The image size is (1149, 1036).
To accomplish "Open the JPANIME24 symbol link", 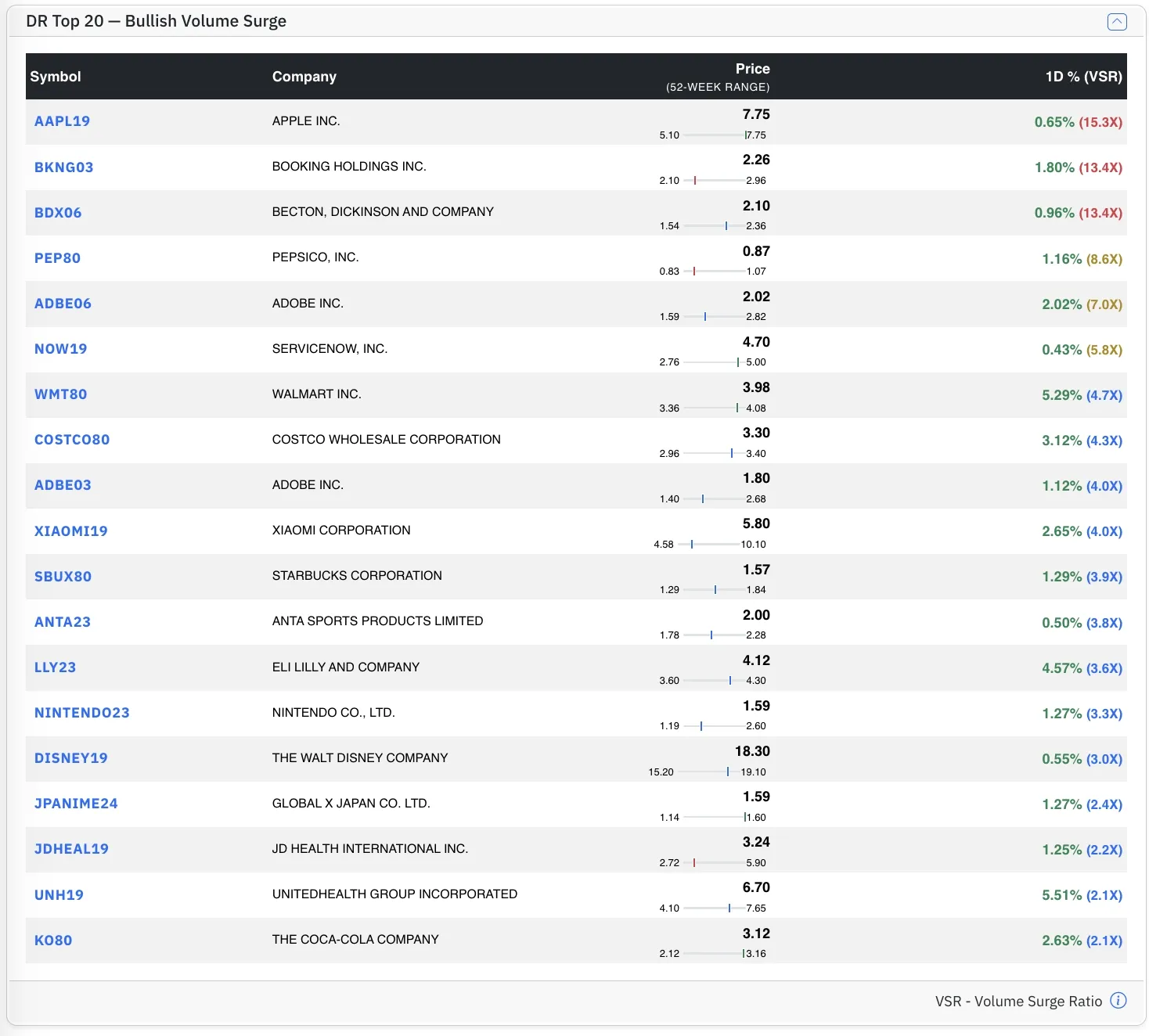I will coord(77,803).
